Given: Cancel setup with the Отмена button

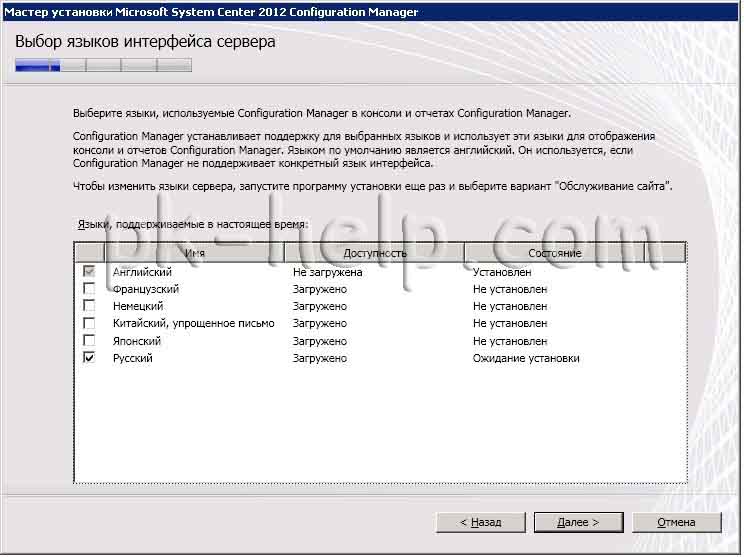Looking at the screenshot, I should tap(677, 522).
